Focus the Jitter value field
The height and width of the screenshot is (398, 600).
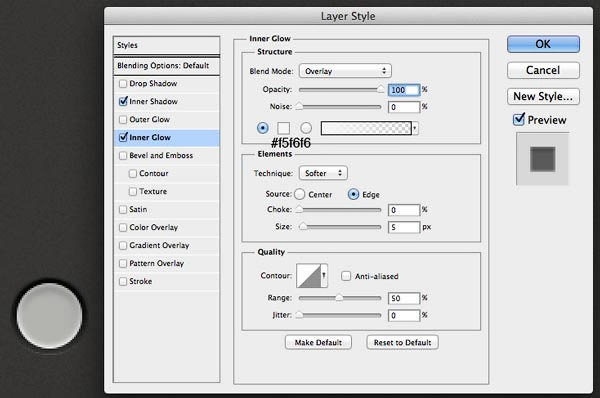404,315
